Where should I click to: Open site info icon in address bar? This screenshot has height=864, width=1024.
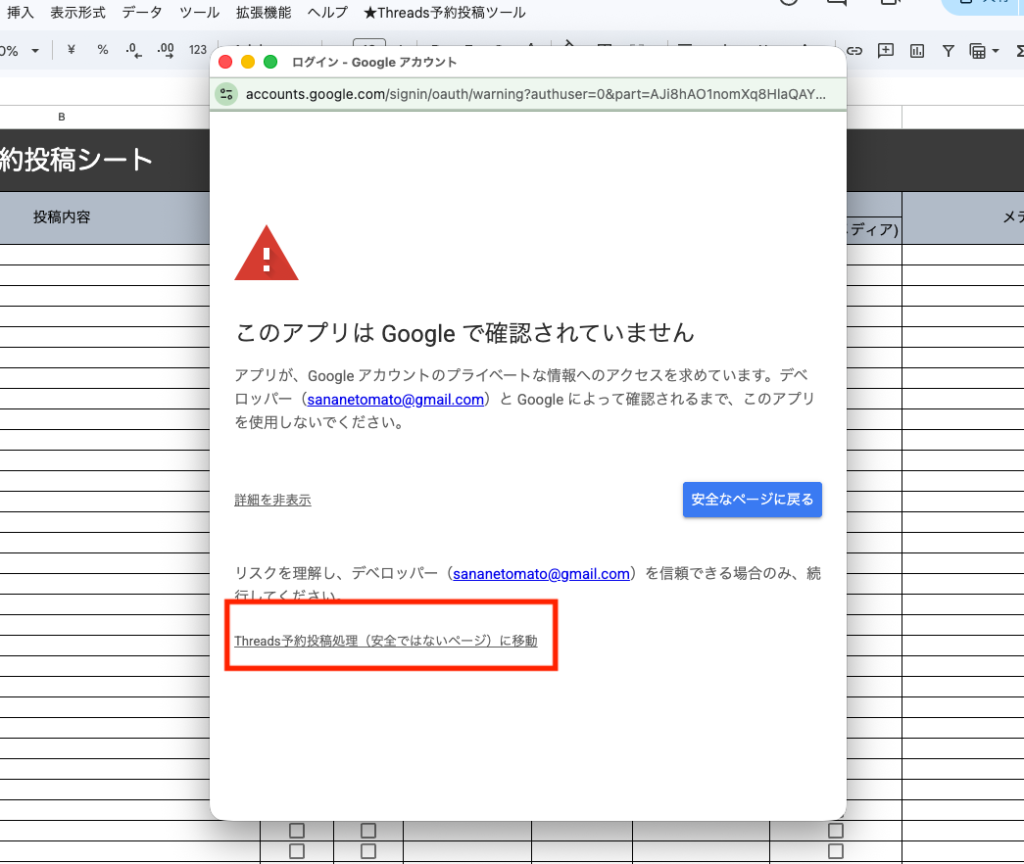[227, 94]
